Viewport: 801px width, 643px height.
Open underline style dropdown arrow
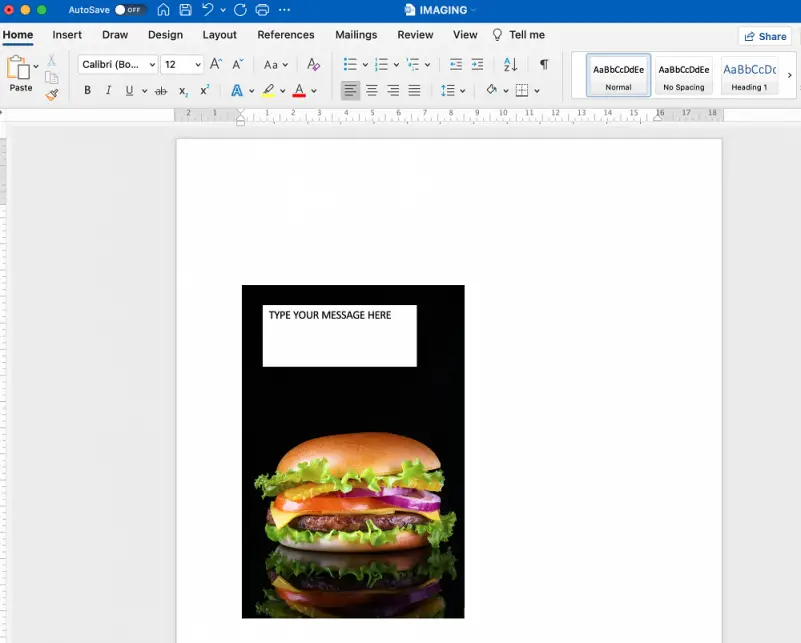tap(145, 91)
